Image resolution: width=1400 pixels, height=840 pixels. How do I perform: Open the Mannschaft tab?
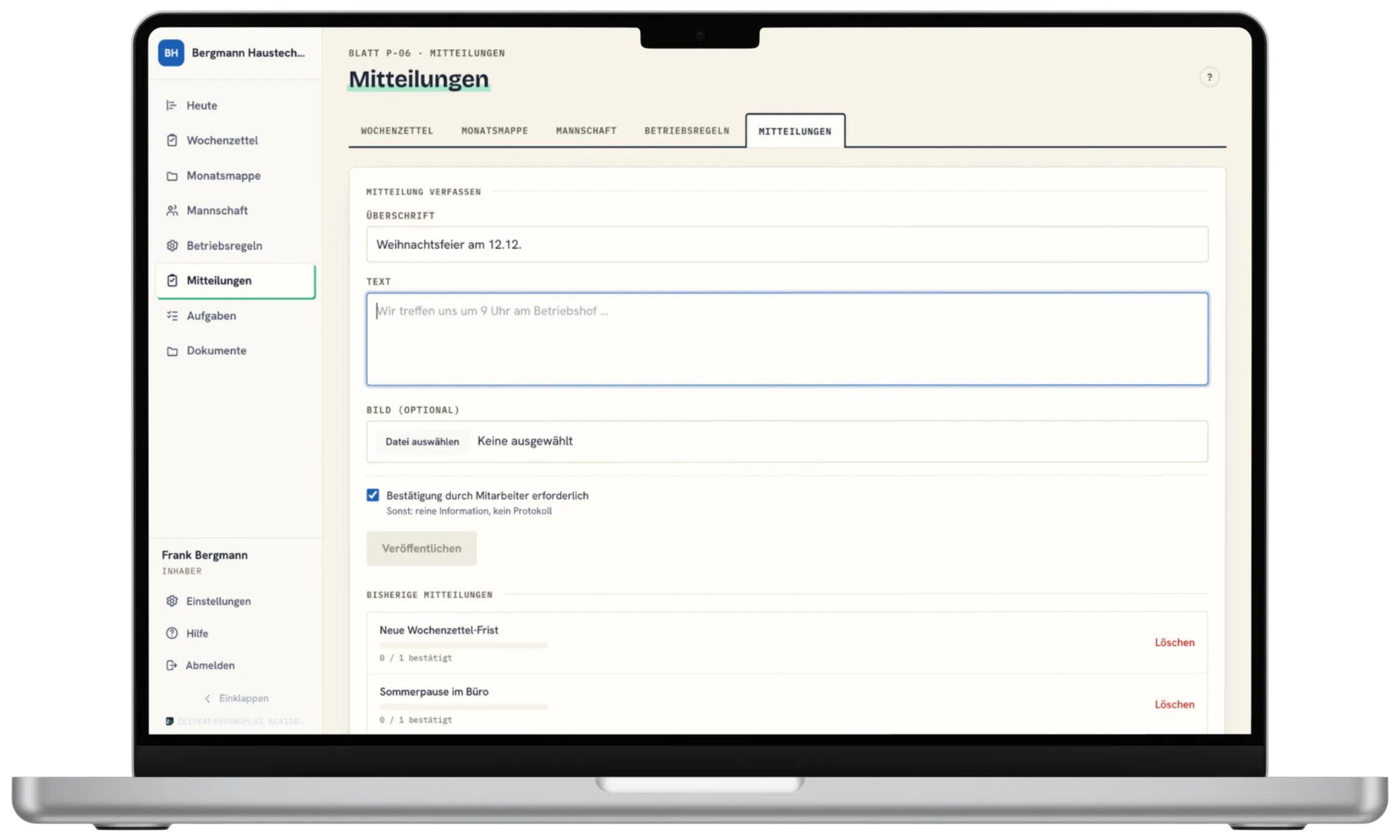586,131
